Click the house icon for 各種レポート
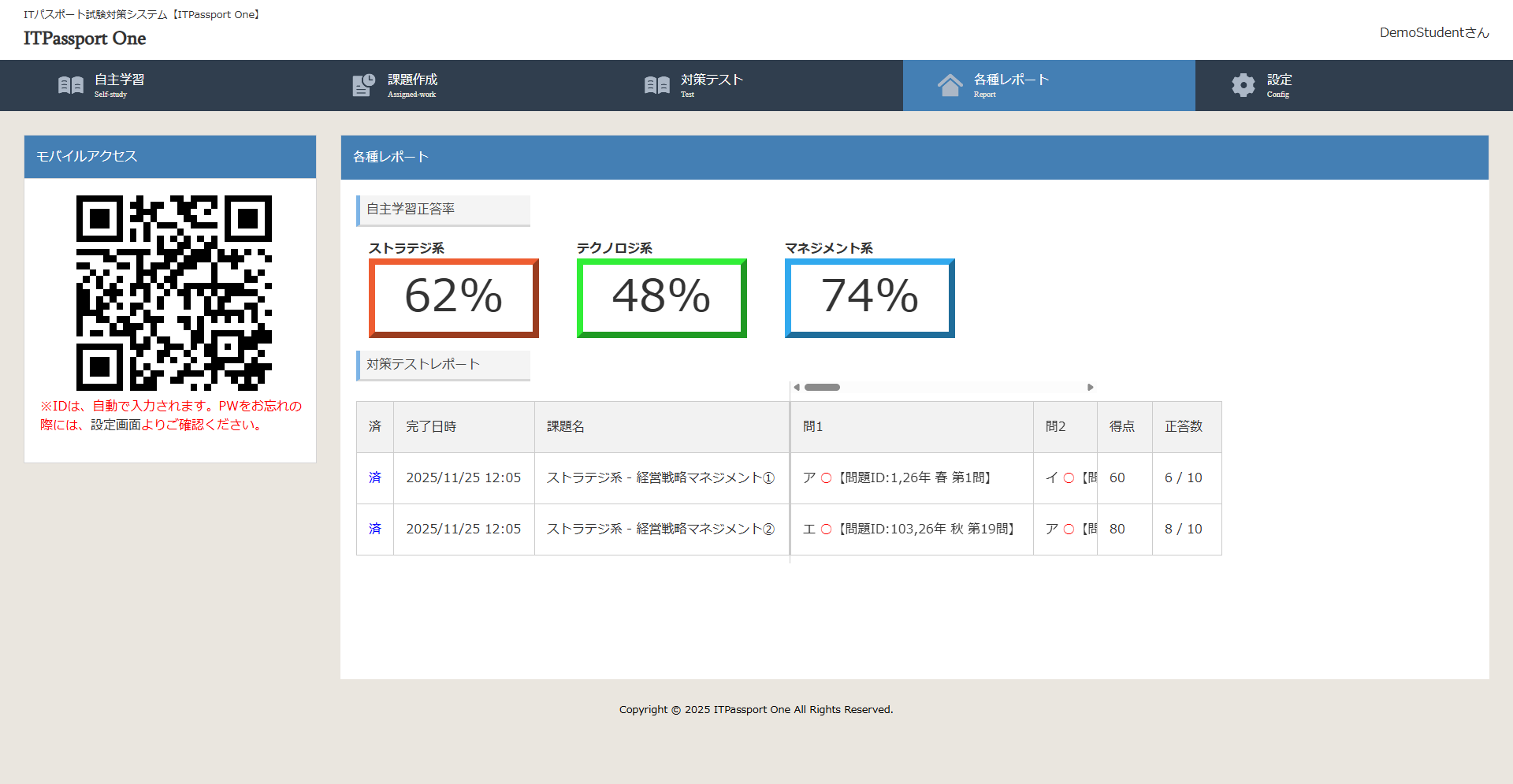Image resolution: width=1513 pixels, height=784 pixels. (x=950, y=85)
